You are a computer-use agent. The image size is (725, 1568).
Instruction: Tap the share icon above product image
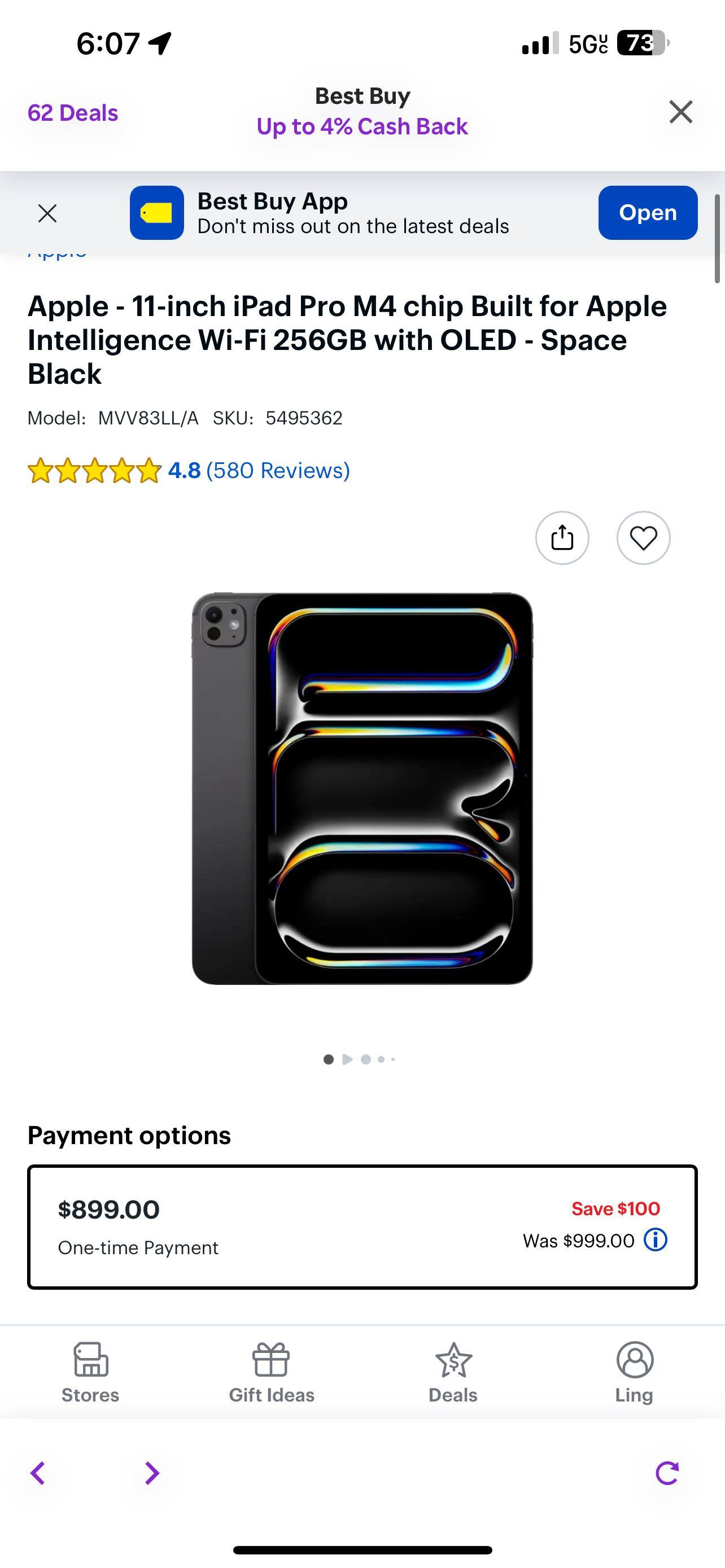pos(562,537)
